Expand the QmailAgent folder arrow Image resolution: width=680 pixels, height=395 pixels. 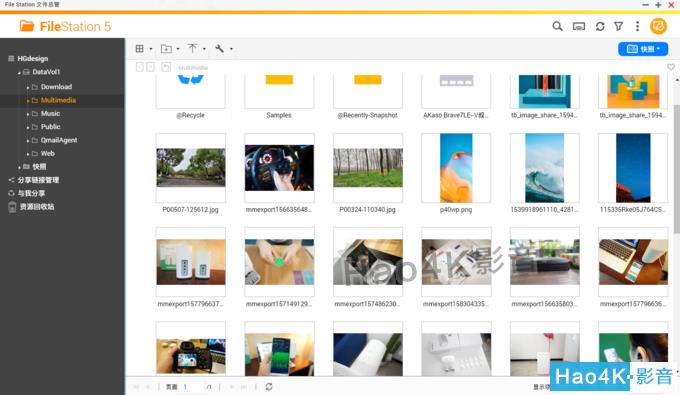[x=28, y=140]
